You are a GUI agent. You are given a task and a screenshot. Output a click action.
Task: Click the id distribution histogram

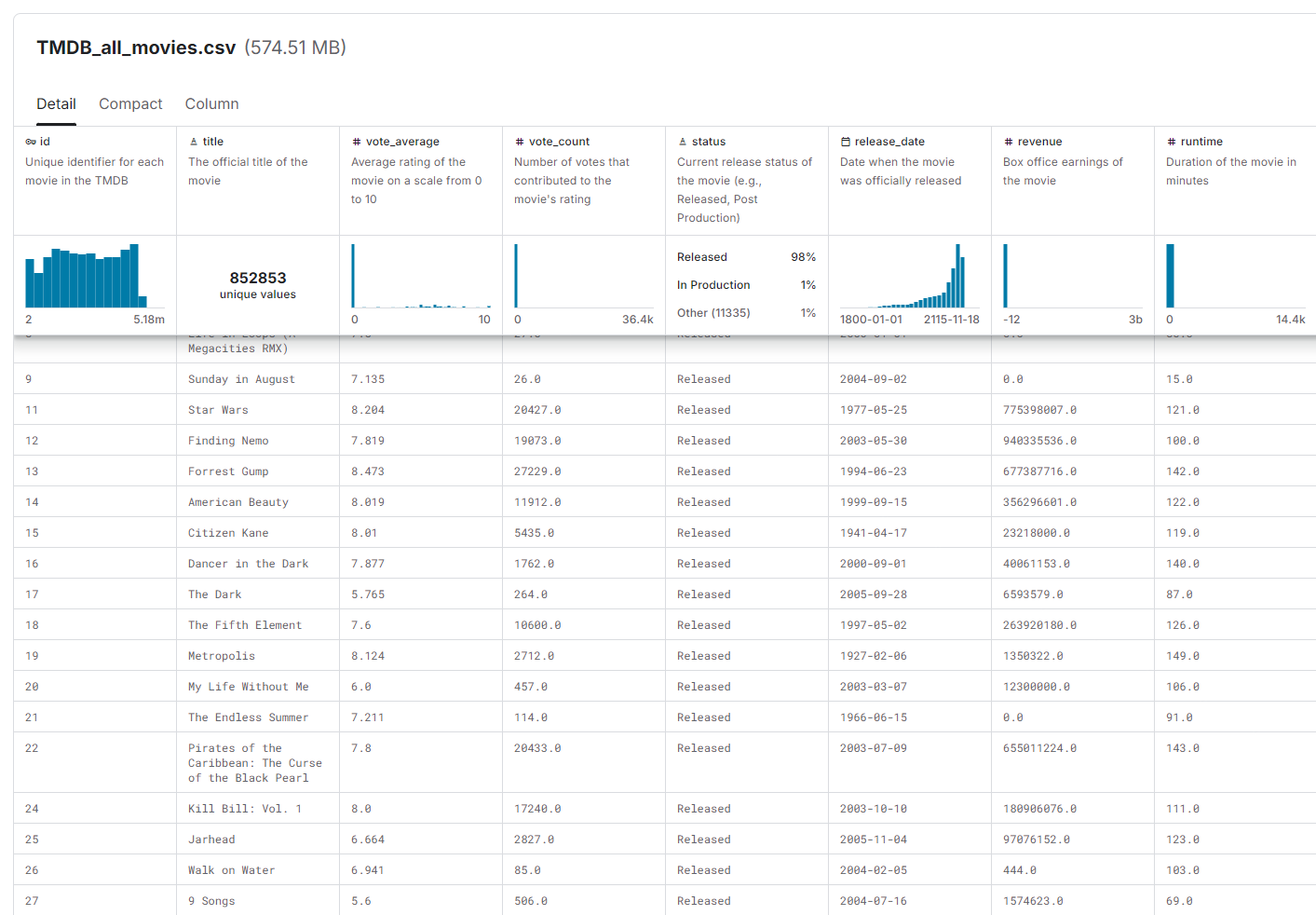pyautogui.click(x=95, y=276)
